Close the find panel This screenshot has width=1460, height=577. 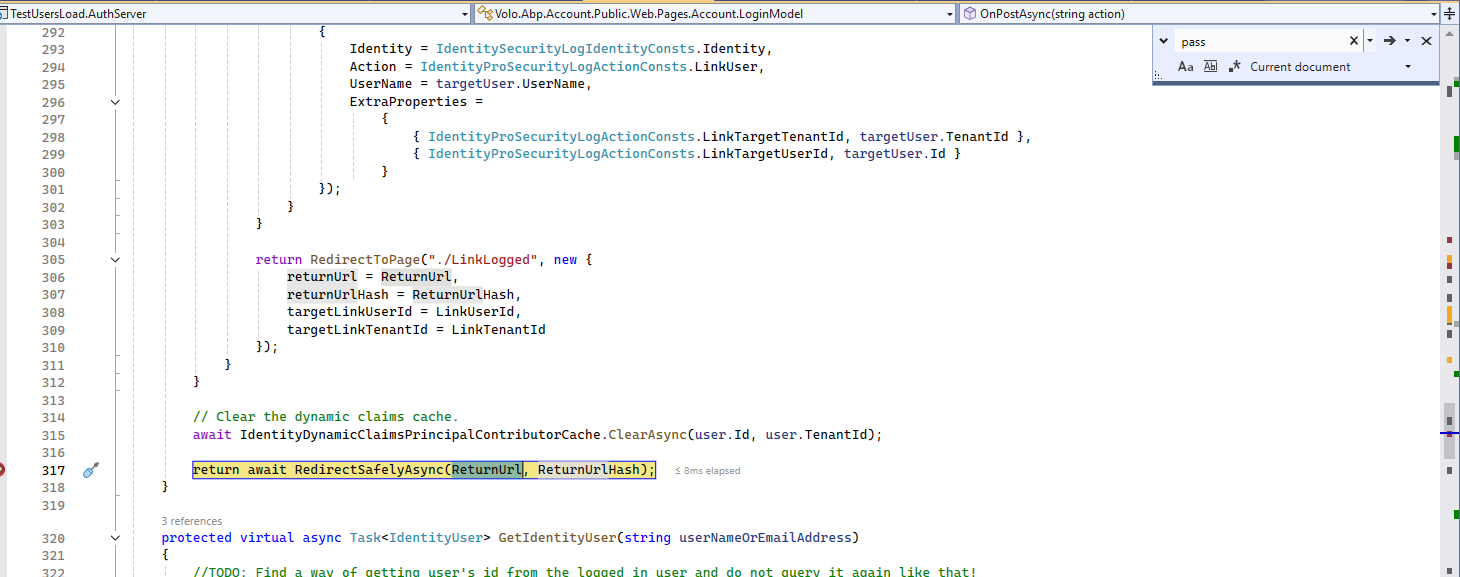1426,41
